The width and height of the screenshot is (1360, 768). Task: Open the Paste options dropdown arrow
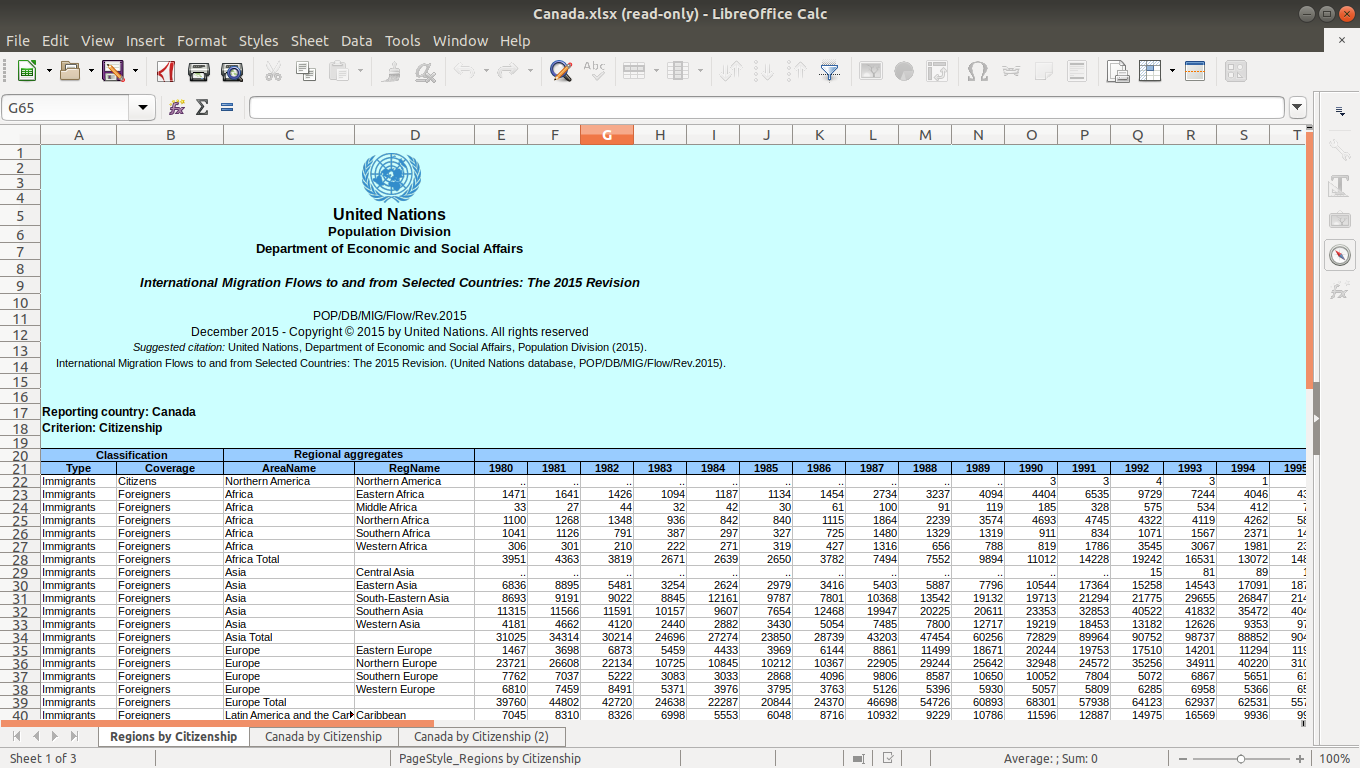359,71
